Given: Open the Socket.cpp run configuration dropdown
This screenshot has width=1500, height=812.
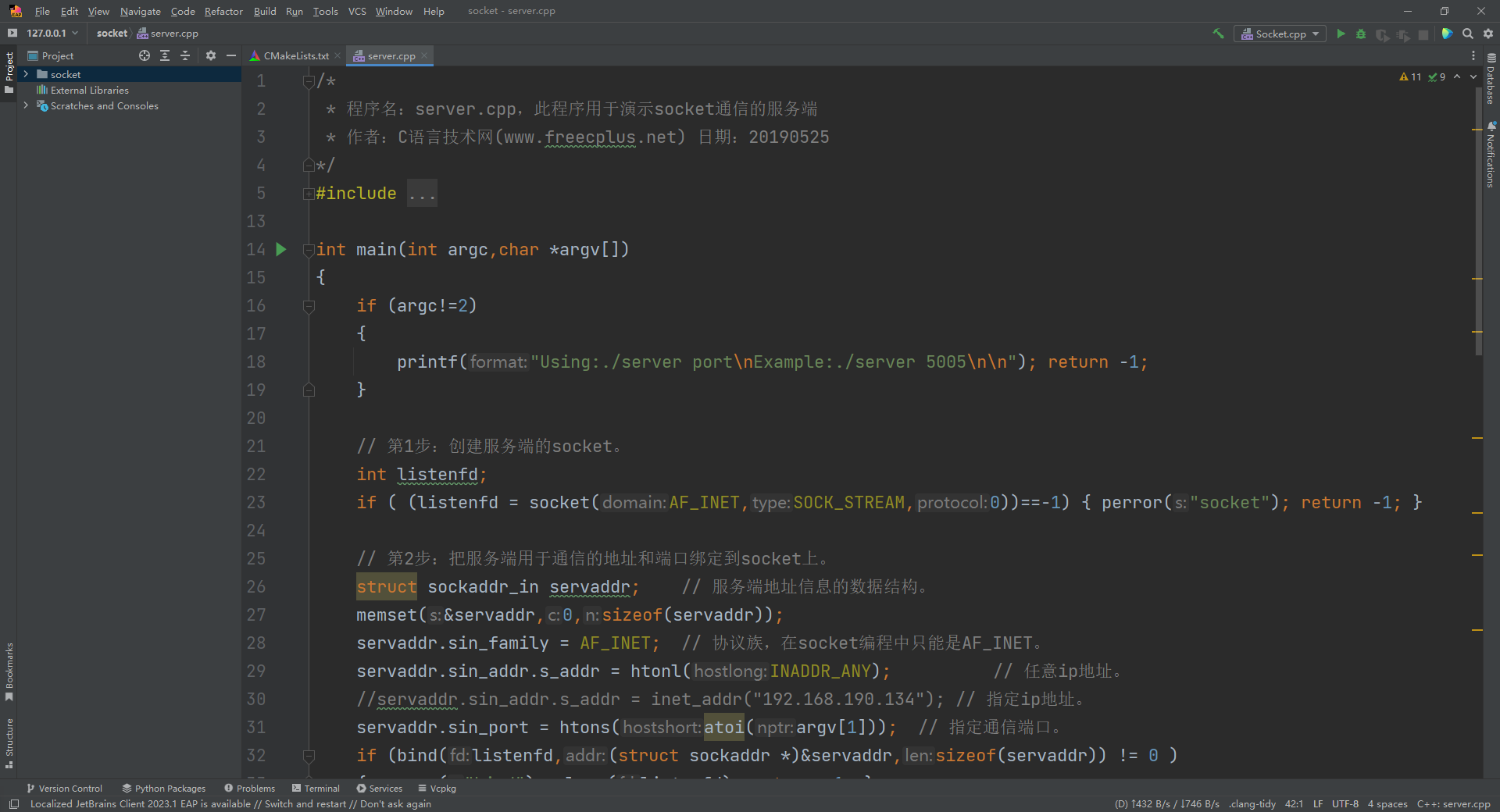Looking at the screenshot, I should [x=1280, y=34].
